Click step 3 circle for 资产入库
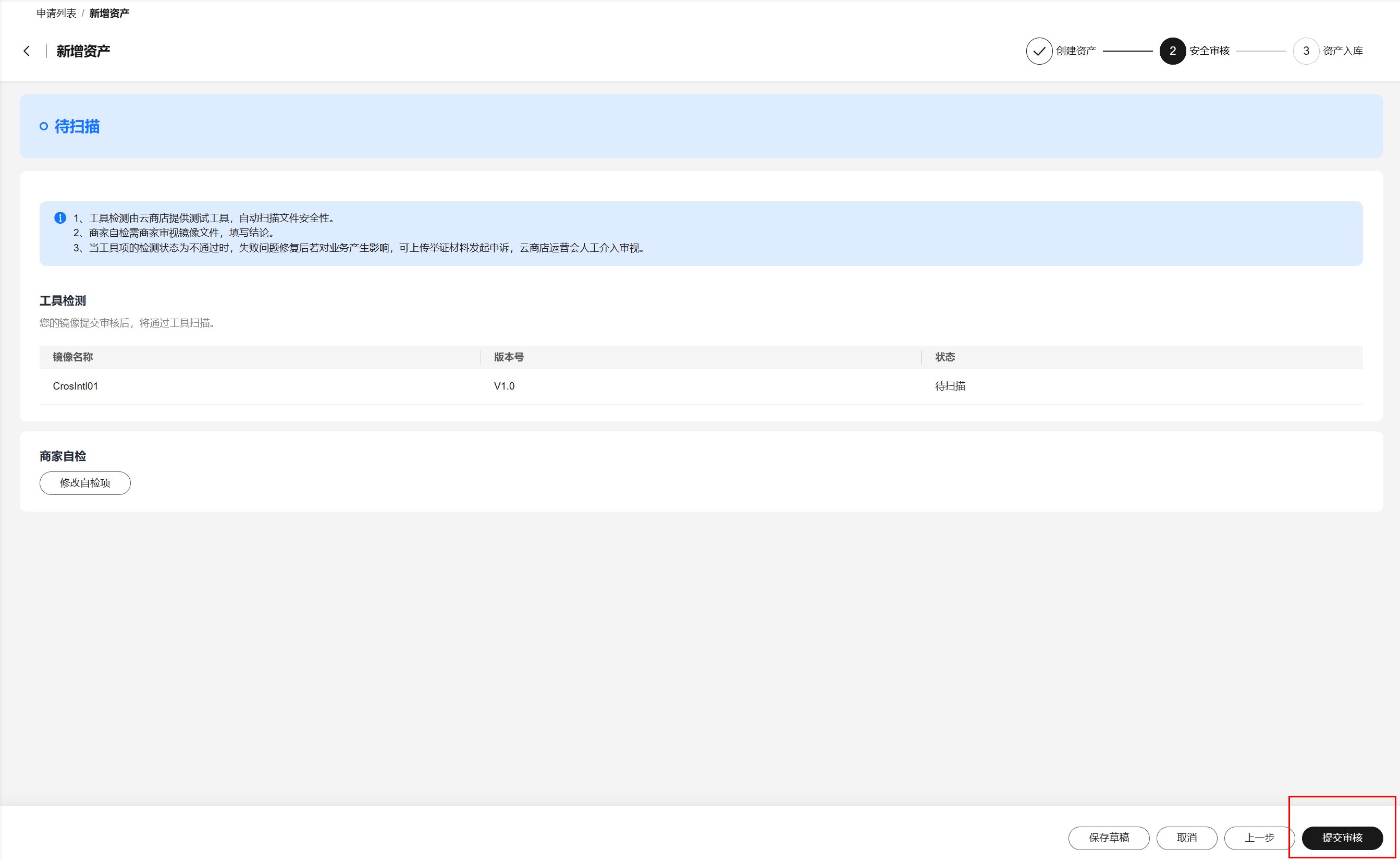Image resolution: width=1400 pixels, height=861 pixels. pos(1306,51)
